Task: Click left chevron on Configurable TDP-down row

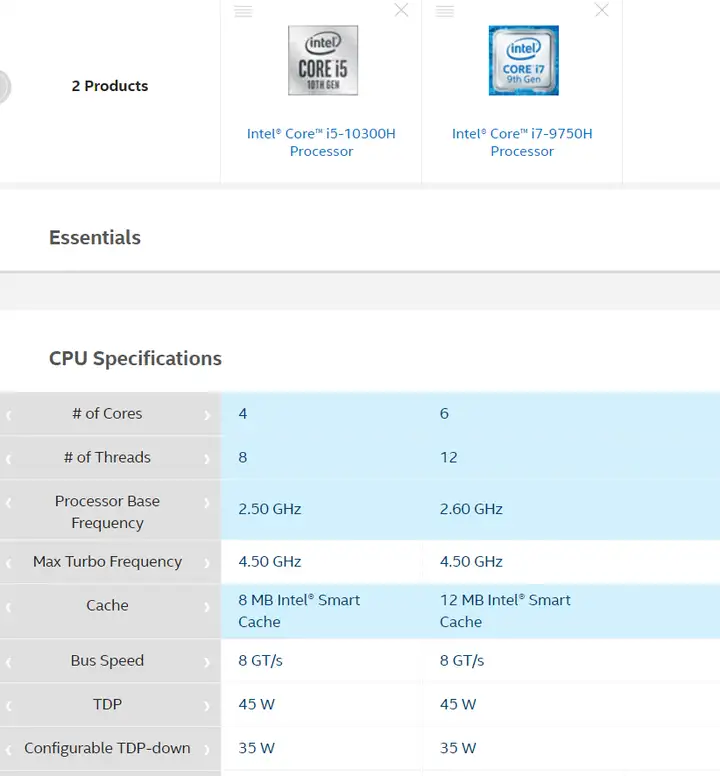Action: pyautogui.click(x=8, y=750)
